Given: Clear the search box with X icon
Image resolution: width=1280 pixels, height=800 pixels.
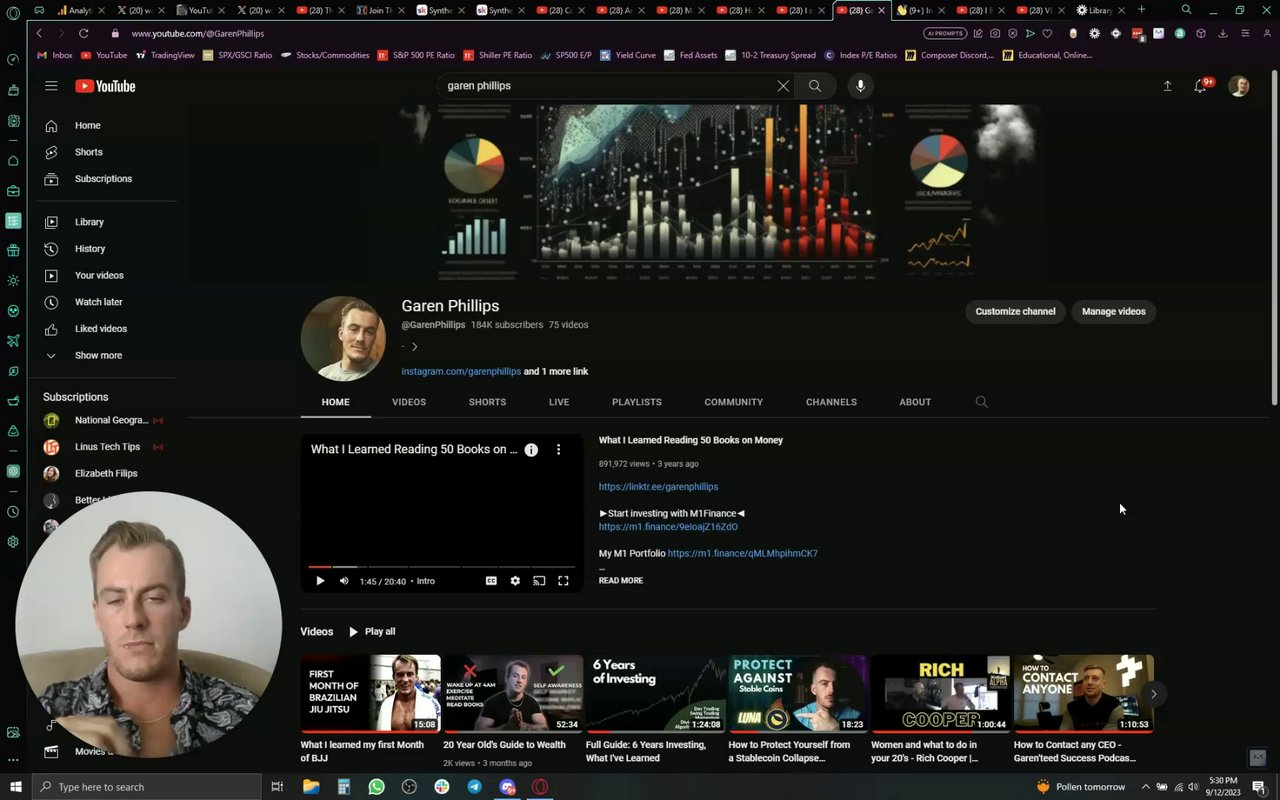Looking at the screenshot, I should click(x=783, y=86).
